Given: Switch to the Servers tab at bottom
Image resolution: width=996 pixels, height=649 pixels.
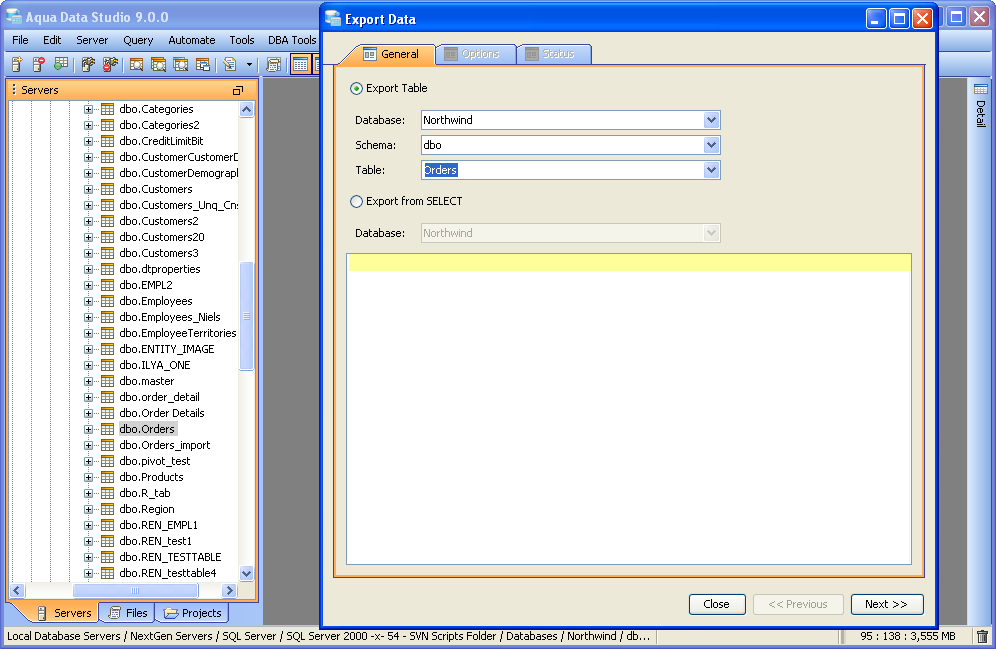Looking at the screenshot, I should (x=64, y=613).
